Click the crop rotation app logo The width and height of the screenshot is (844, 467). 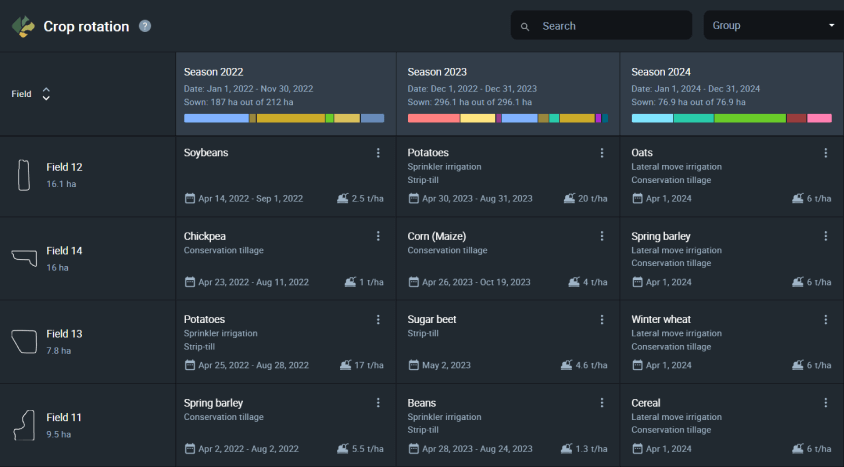coord(23,26)
